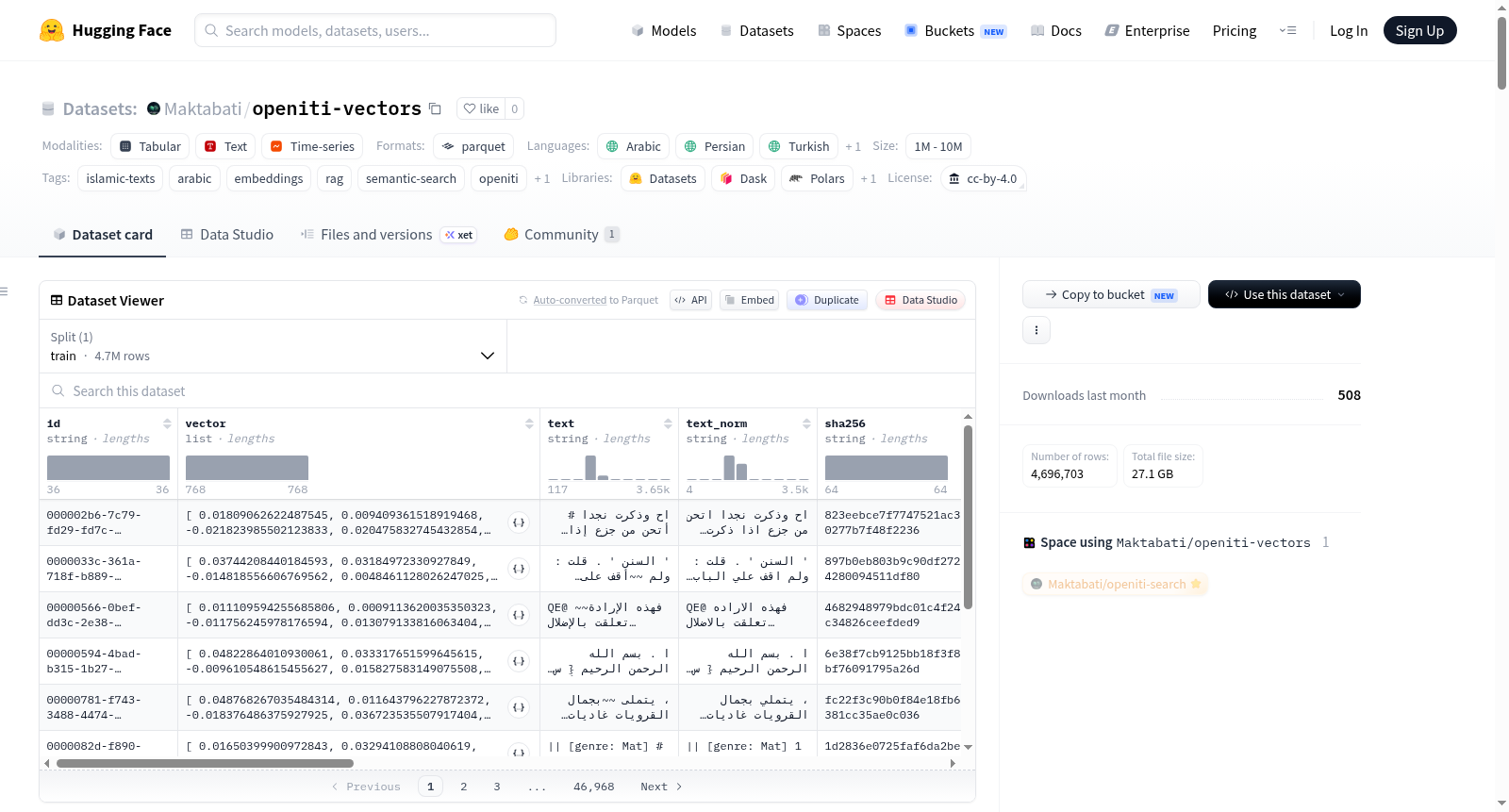This screenshot has height=812, width=1509.
Task: Open Models in top navigation
Action: pyautogui.click(x=664, y=31)
